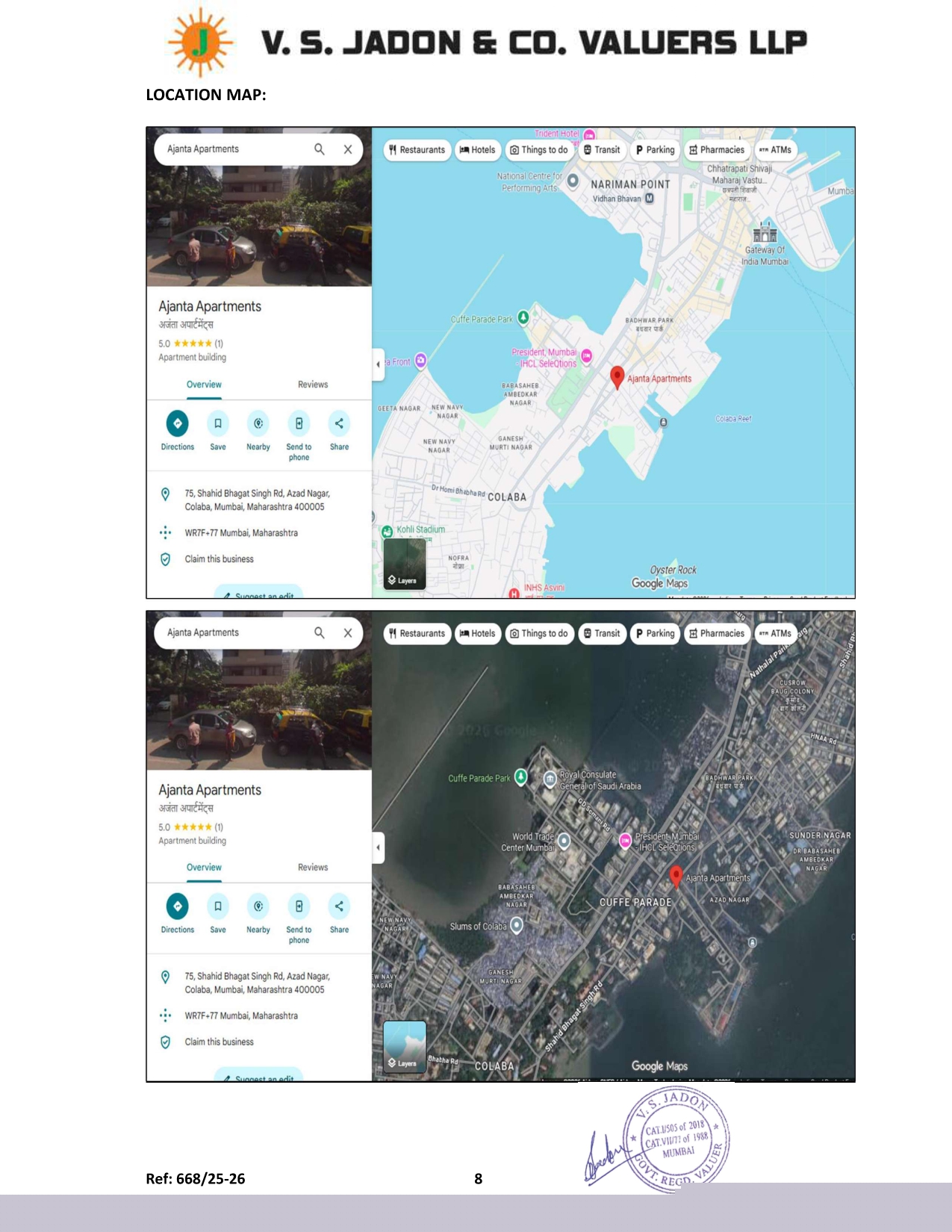
Task: Click the Send to phone icon in the satellite map panel
Action: tap(299, 906)
